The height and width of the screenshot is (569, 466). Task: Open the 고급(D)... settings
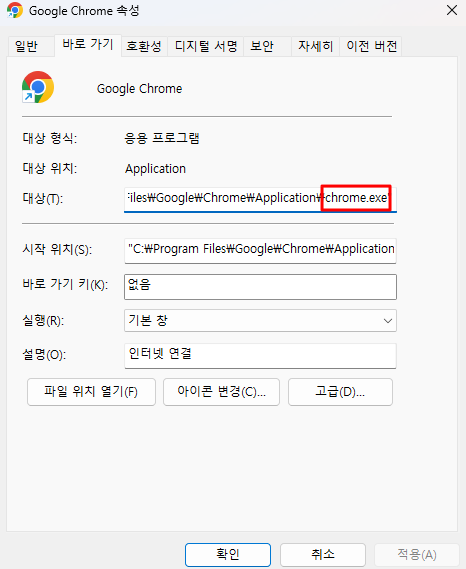pos(340,392)
